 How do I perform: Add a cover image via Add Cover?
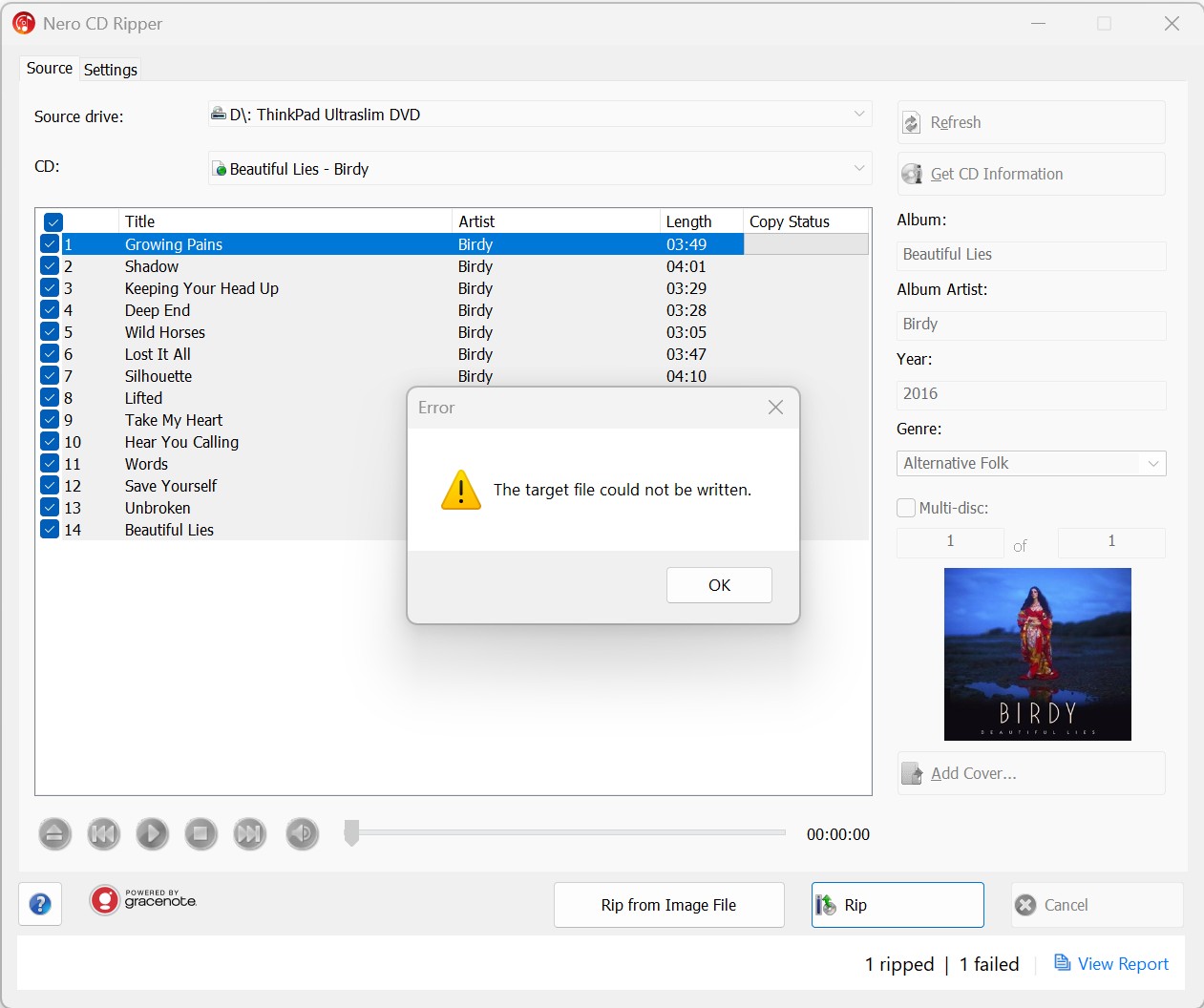tap(1031, 773)
